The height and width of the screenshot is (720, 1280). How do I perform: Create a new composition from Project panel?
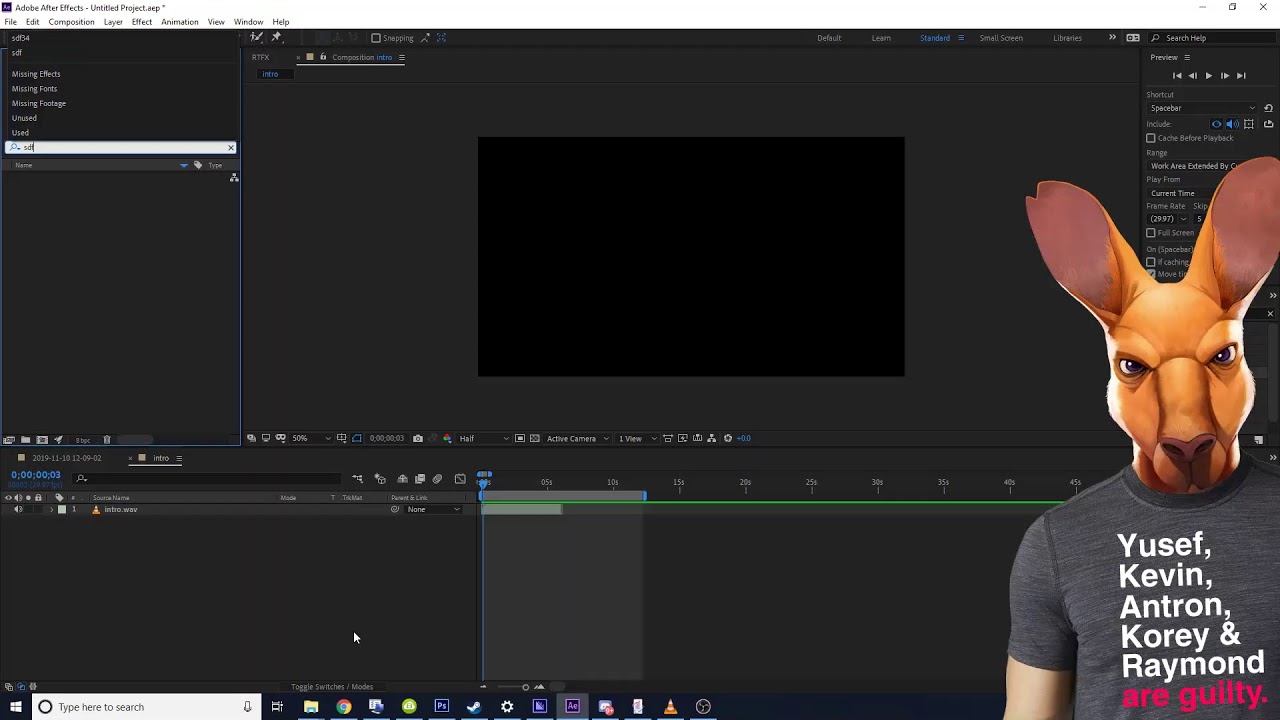pos(42,440)
